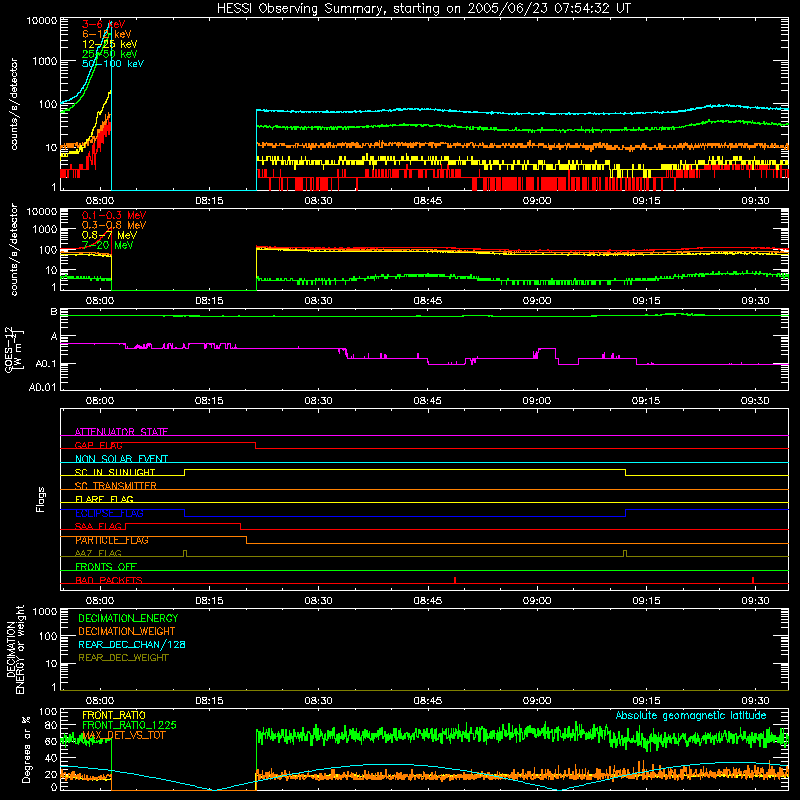
Task: Click the 09:00 tick under the keV plot
Action: tap(537, 201)
